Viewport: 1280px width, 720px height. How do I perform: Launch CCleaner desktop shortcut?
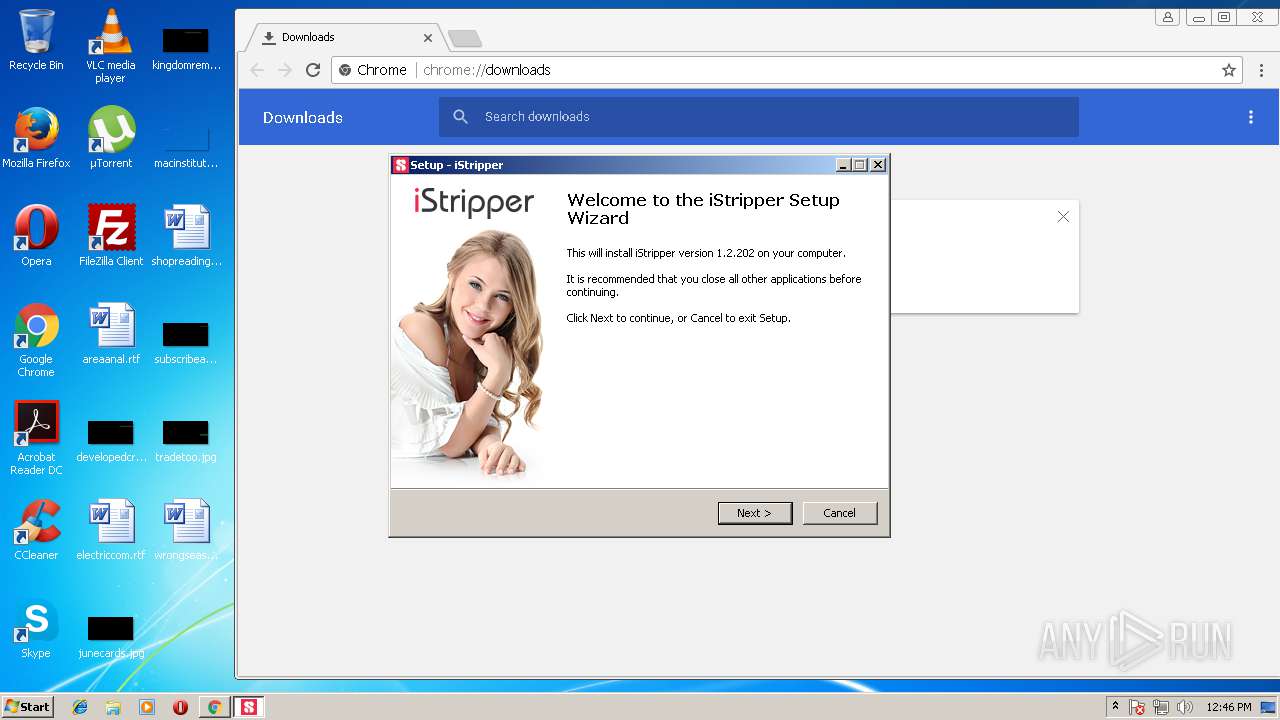pos(36,530)
